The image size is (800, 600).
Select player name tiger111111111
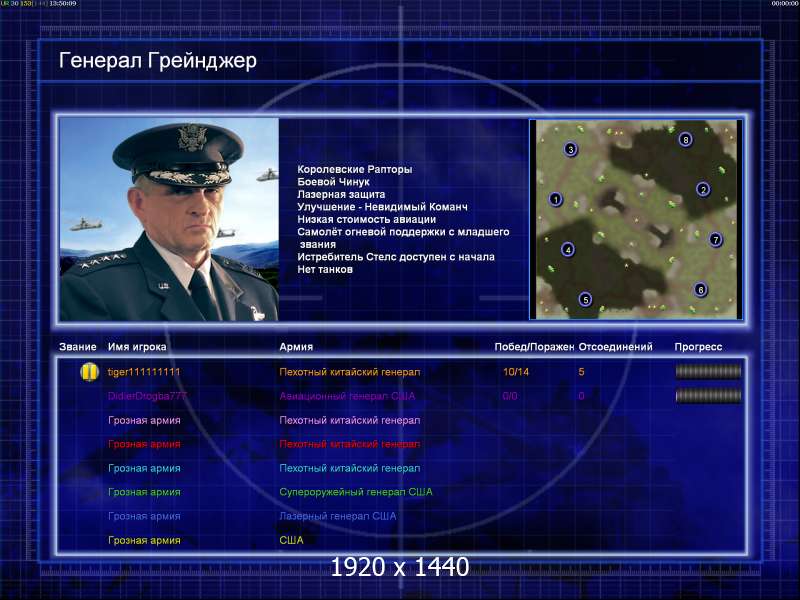(x=144, y=372)
